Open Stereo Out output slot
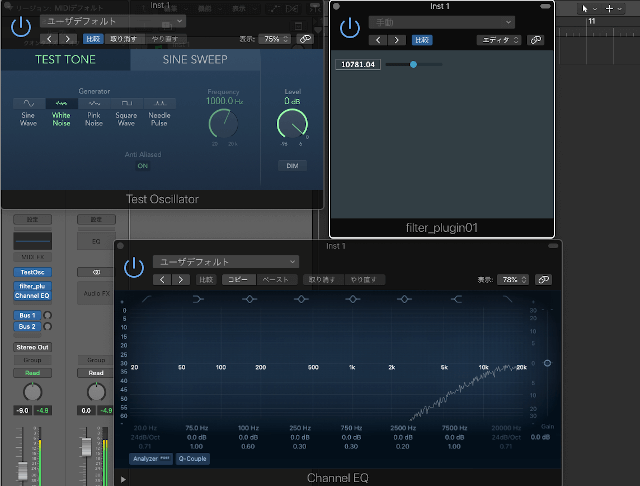Screen dimensions: 640x486 click(33, 347)
